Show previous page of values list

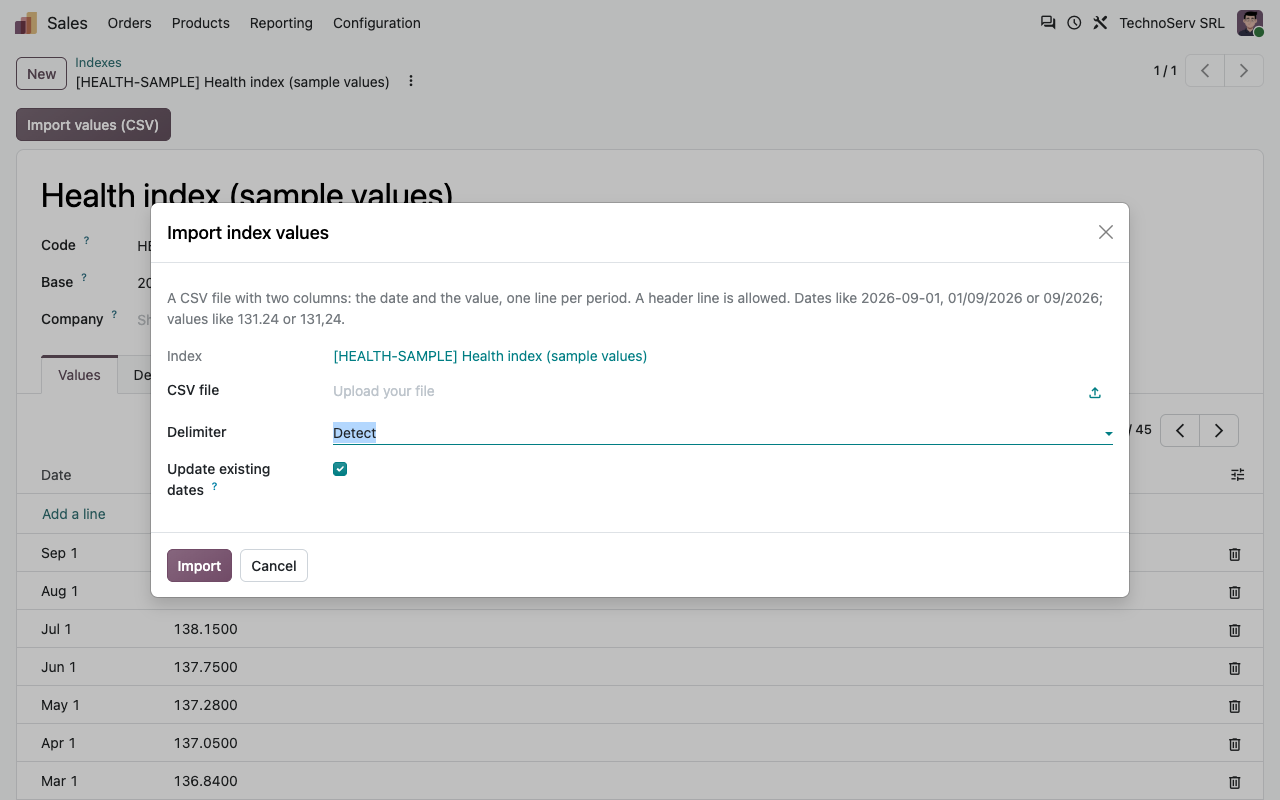point(1180,430)
